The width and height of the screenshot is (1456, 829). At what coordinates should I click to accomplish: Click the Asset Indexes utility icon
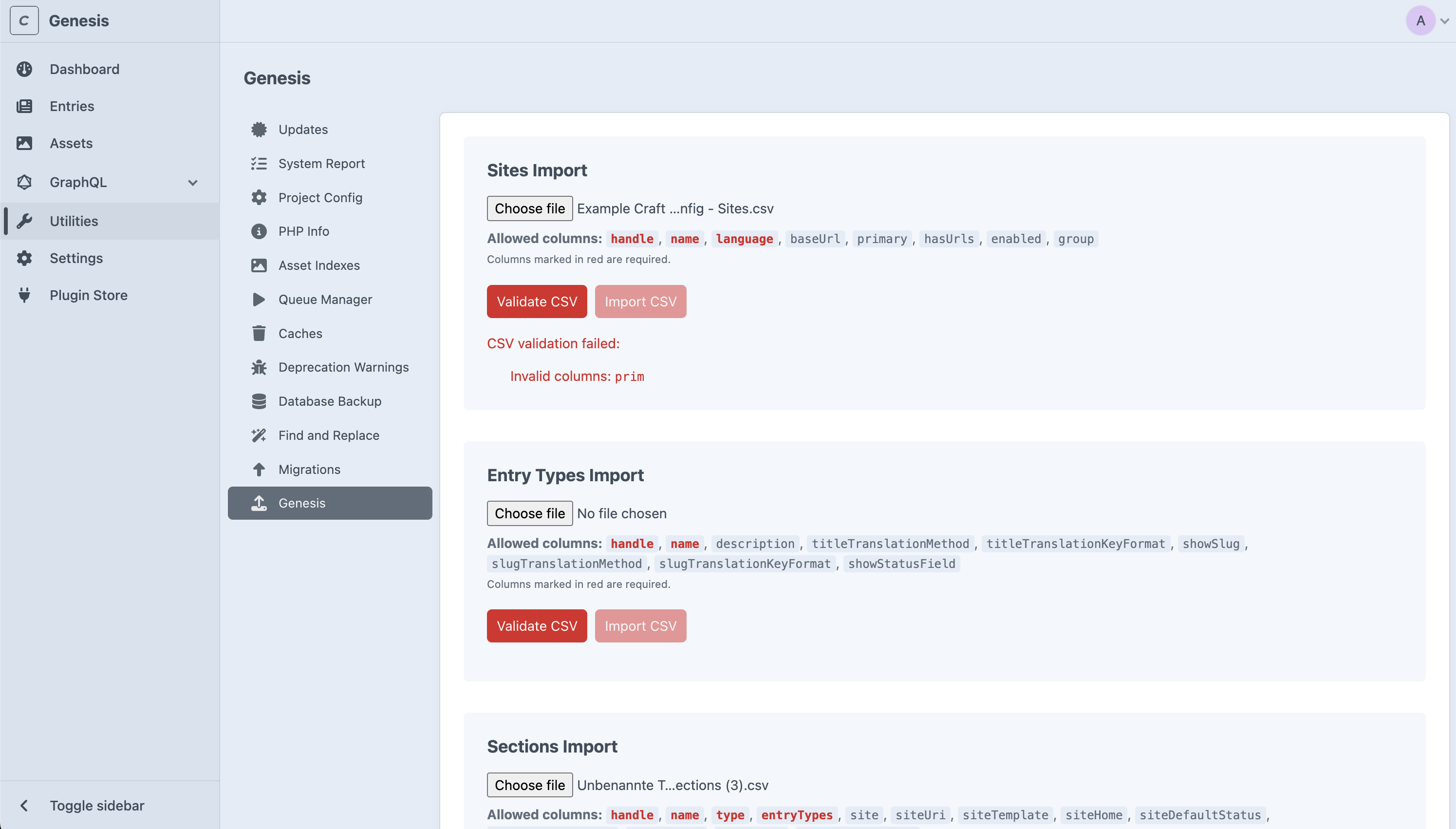pos(259,265)
